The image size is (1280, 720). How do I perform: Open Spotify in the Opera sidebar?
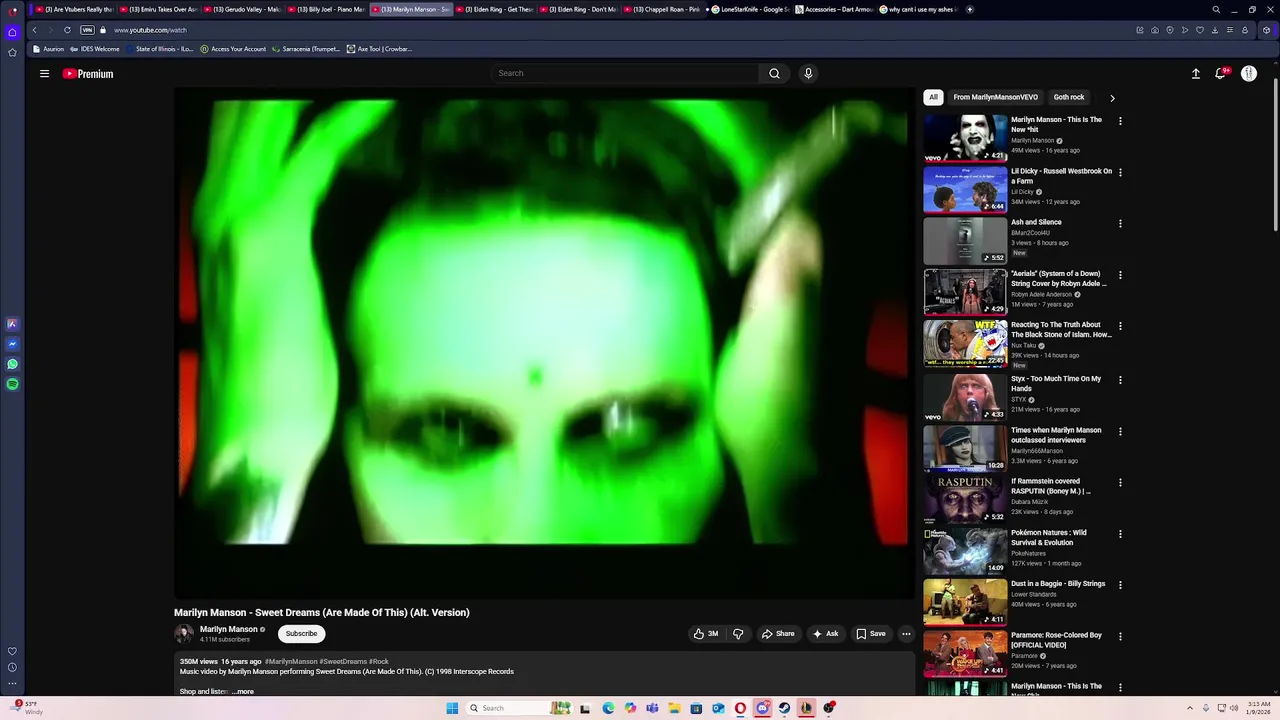(x=12, y=384)
